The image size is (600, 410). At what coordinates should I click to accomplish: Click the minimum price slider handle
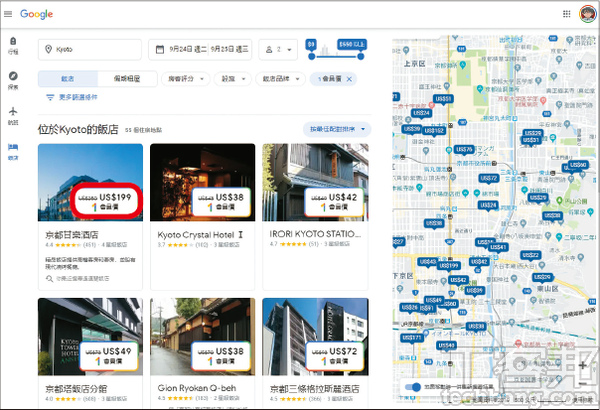point(311,56)
